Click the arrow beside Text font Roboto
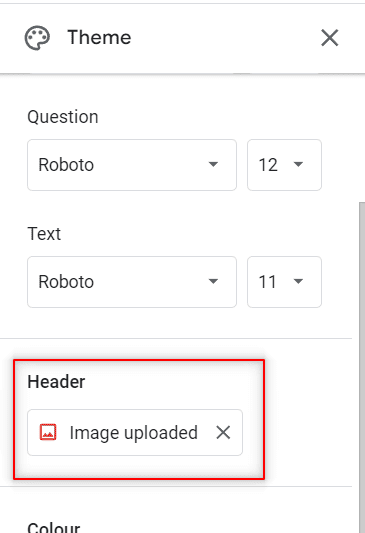The image size is (365, 533). pyautogui.click(x=213, y=281)
